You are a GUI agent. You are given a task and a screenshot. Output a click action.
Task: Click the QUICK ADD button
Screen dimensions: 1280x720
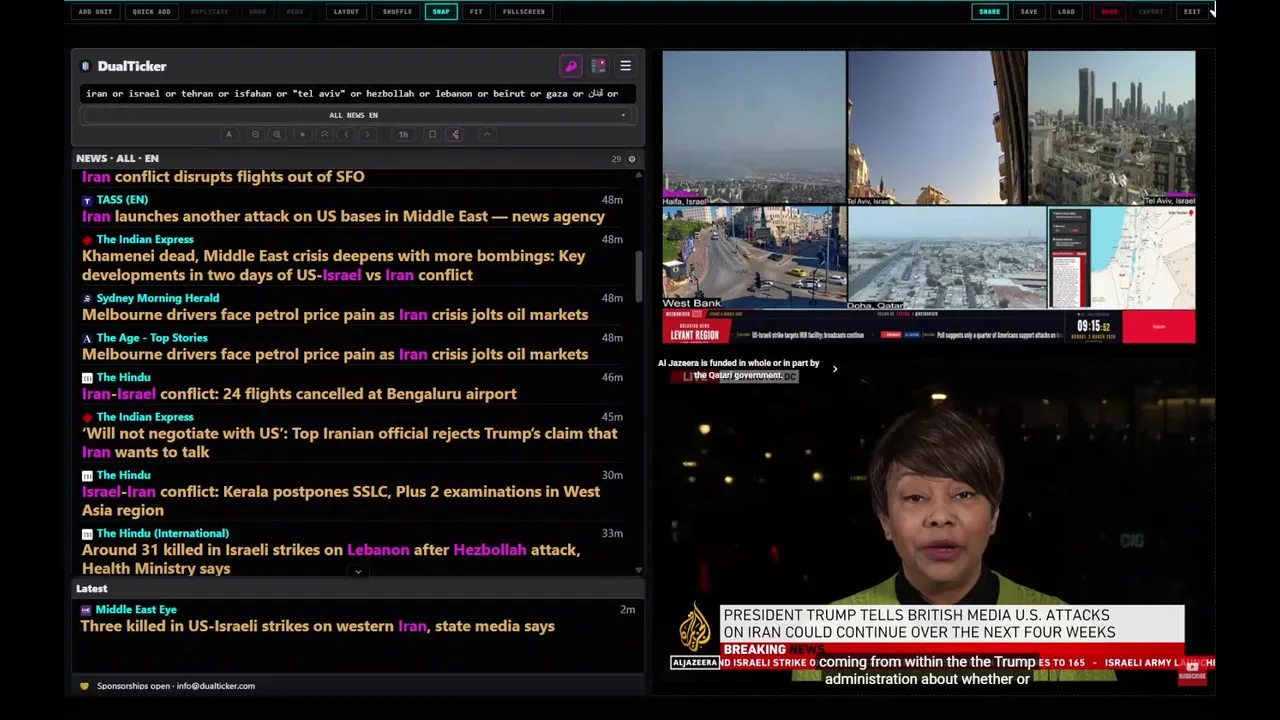(152, 12)
